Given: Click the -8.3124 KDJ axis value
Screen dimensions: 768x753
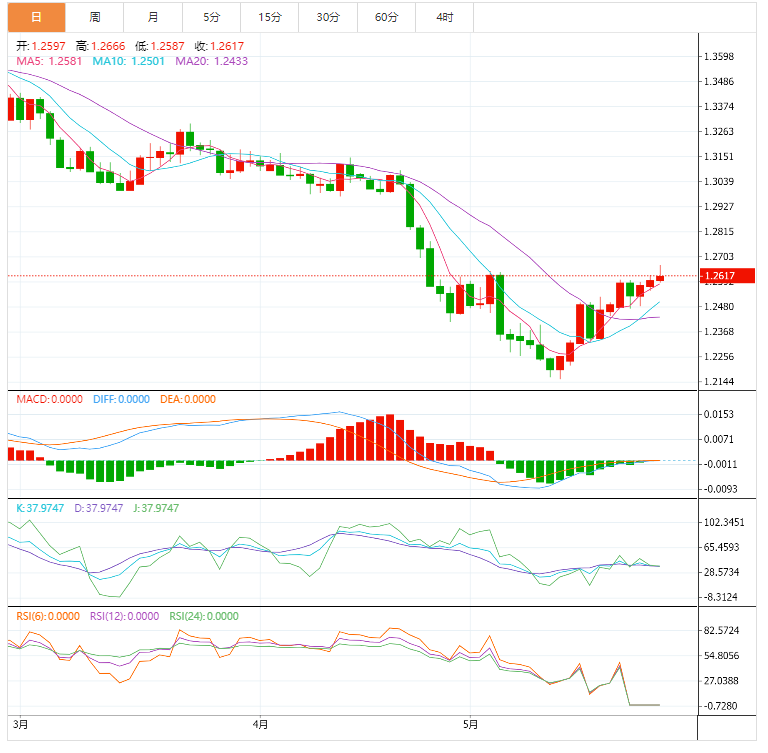Looking at the screenshot, I should point(720,597).
